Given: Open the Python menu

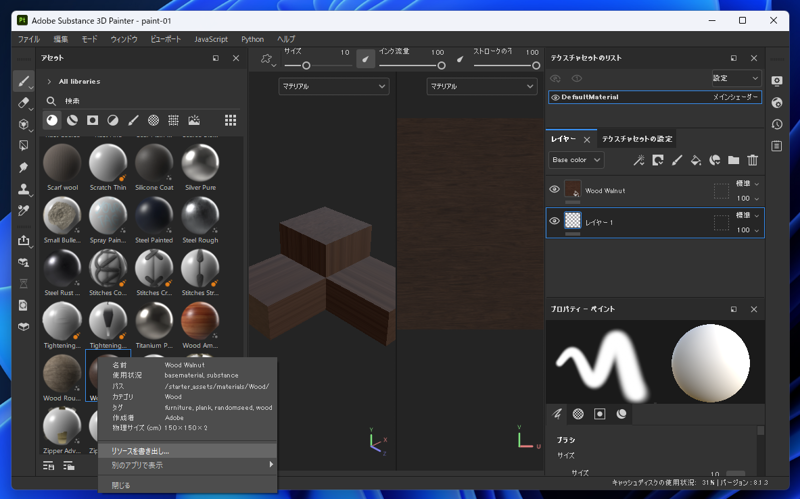Looking at the screenshot, I should coord(253,39).
